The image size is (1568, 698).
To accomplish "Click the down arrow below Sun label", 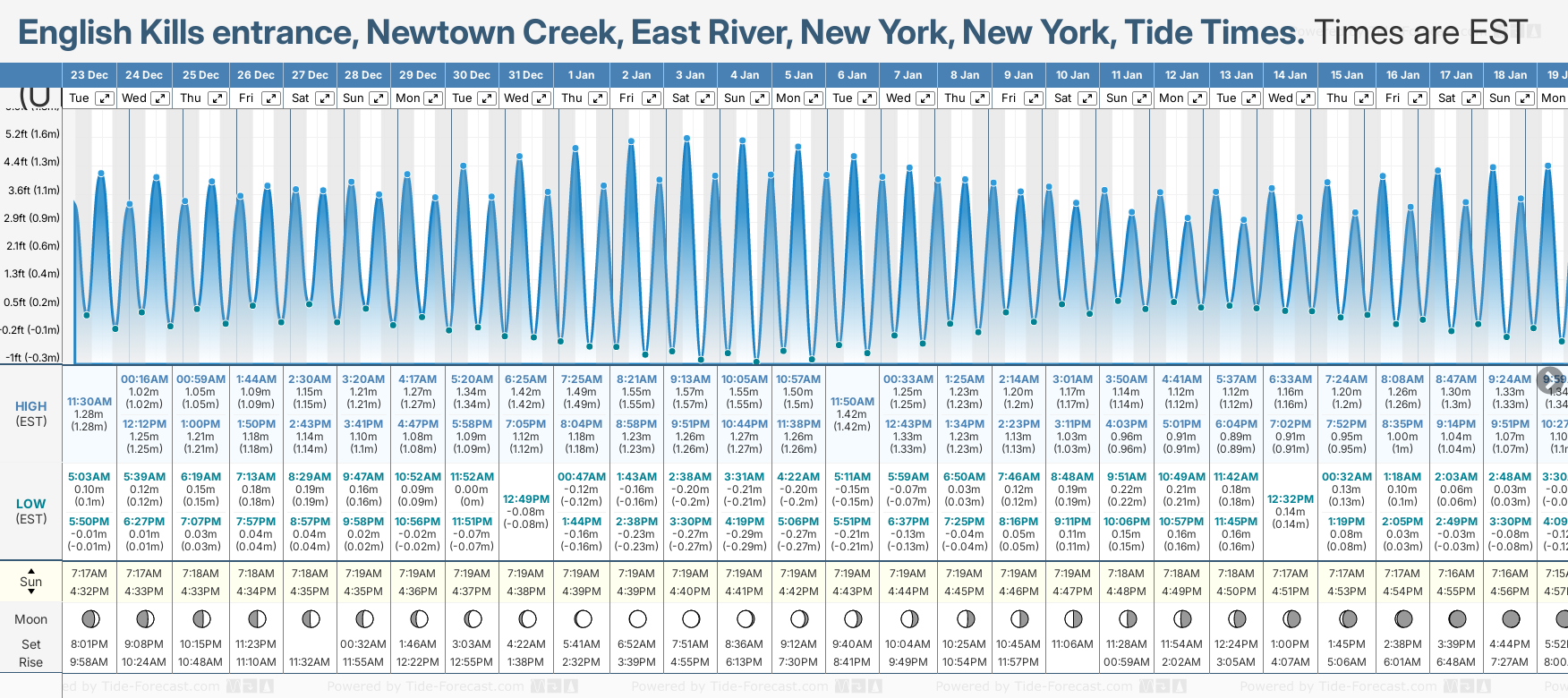I will [31, 592].
